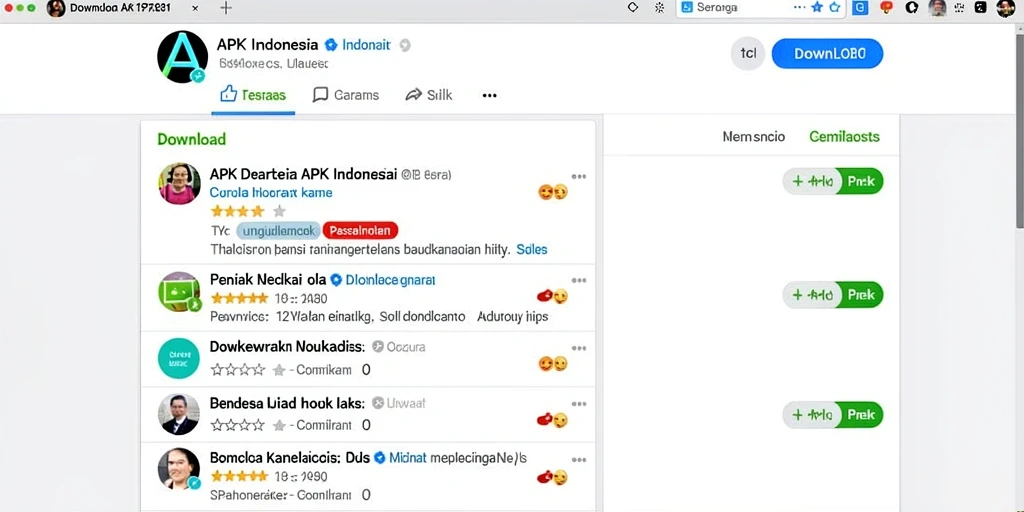Close the Download browser tab
1024x512 pixels.
(x=195, y=8)
